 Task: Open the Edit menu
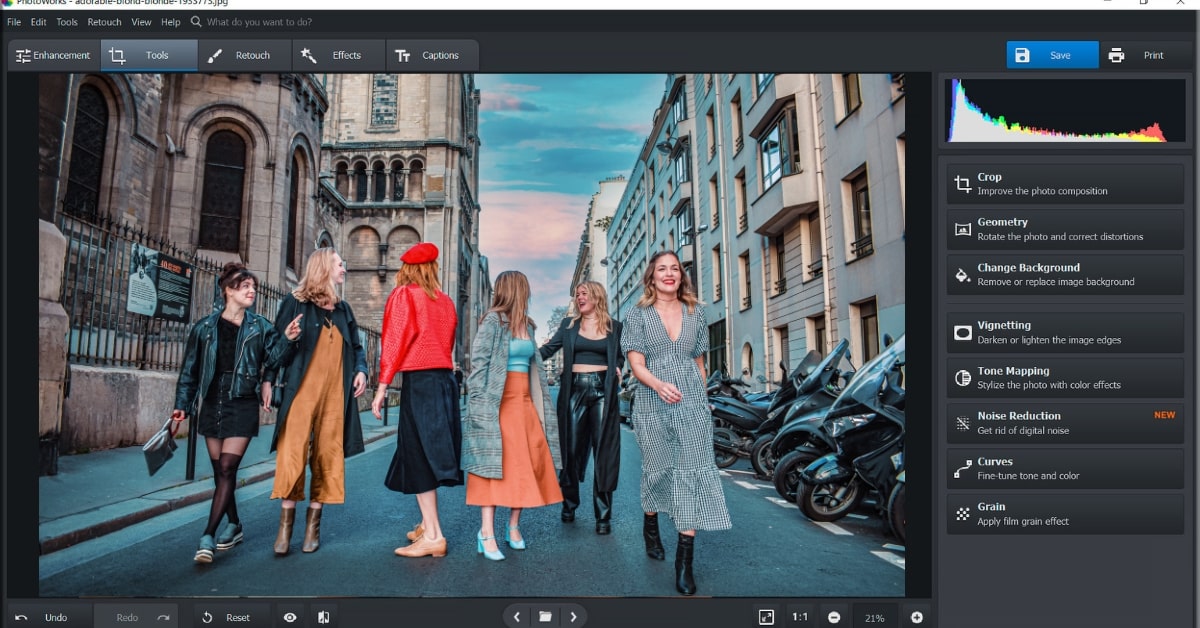[38, 22]
